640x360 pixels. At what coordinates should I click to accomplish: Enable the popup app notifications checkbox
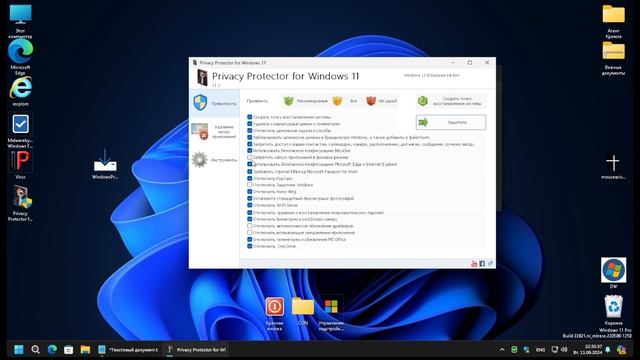[x=249, y=233]
